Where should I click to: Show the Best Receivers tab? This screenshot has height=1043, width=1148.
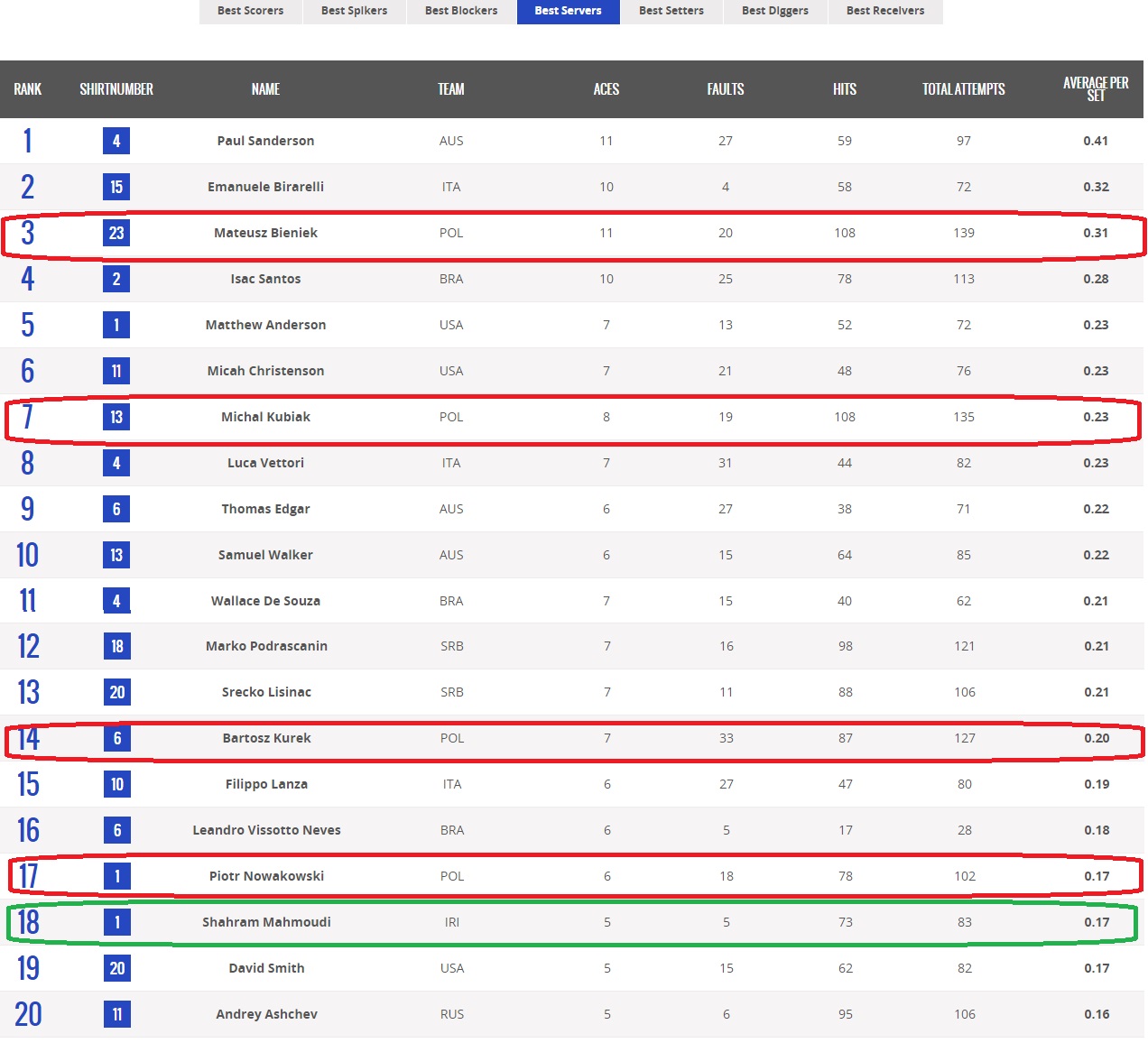[884, 11]
